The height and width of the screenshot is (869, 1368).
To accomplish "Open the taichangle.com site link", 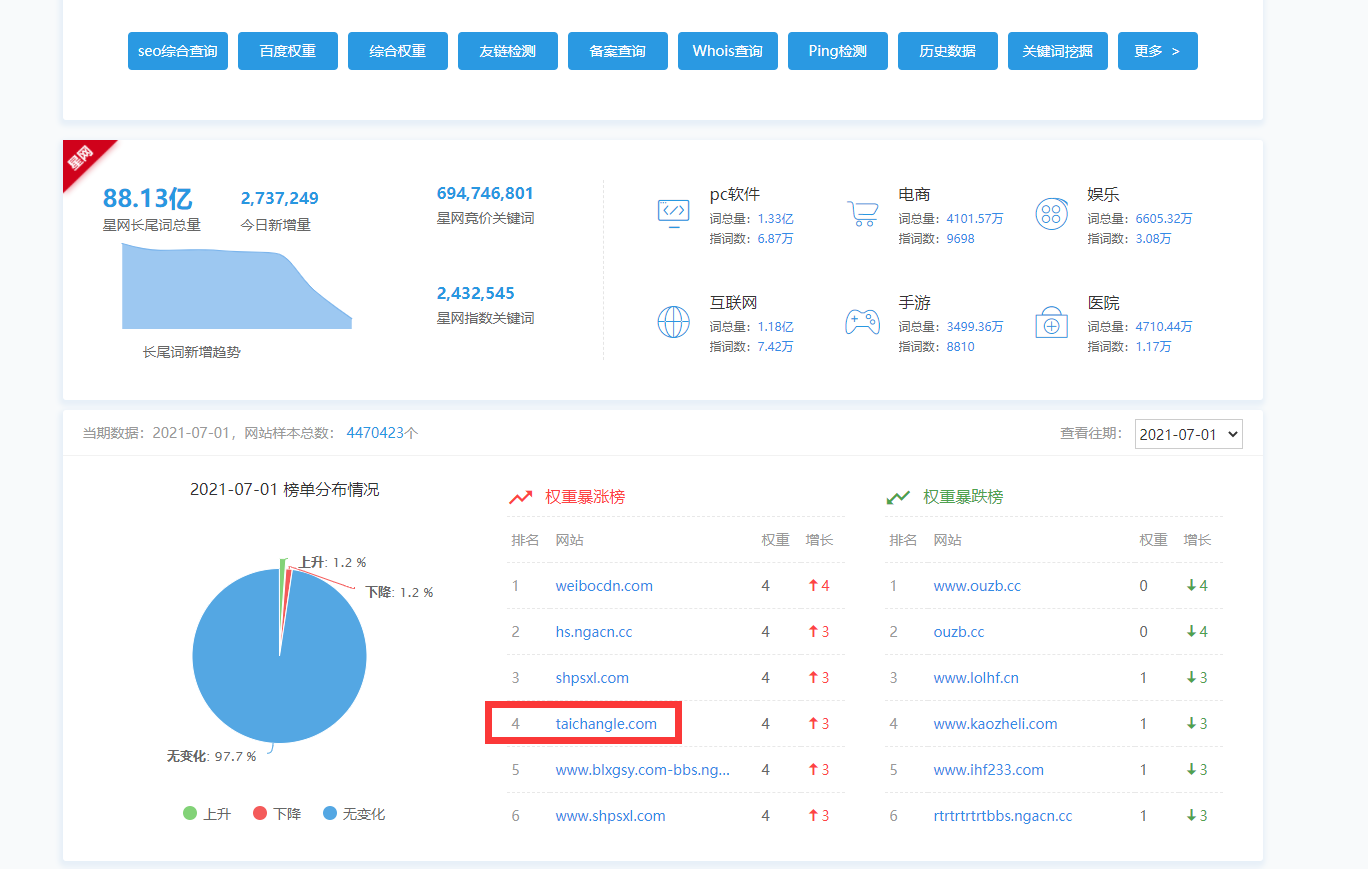I will coord(606,724).
